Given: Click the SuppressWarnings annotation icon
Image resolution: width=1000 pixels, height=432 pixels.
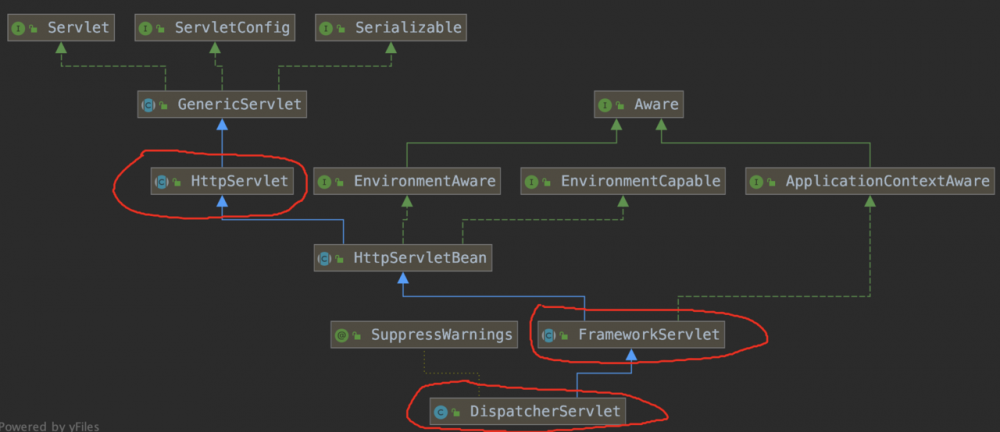Looking at the screenshot, I should point(342,334).
